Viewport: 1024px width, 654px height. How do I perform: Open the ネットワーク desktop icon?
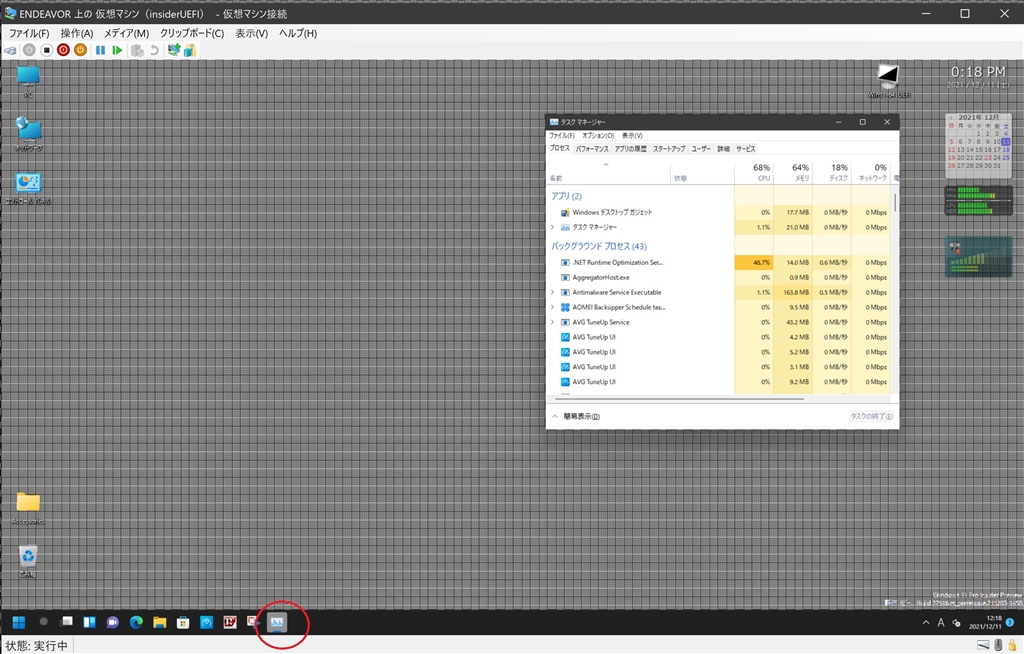[28, 134]
